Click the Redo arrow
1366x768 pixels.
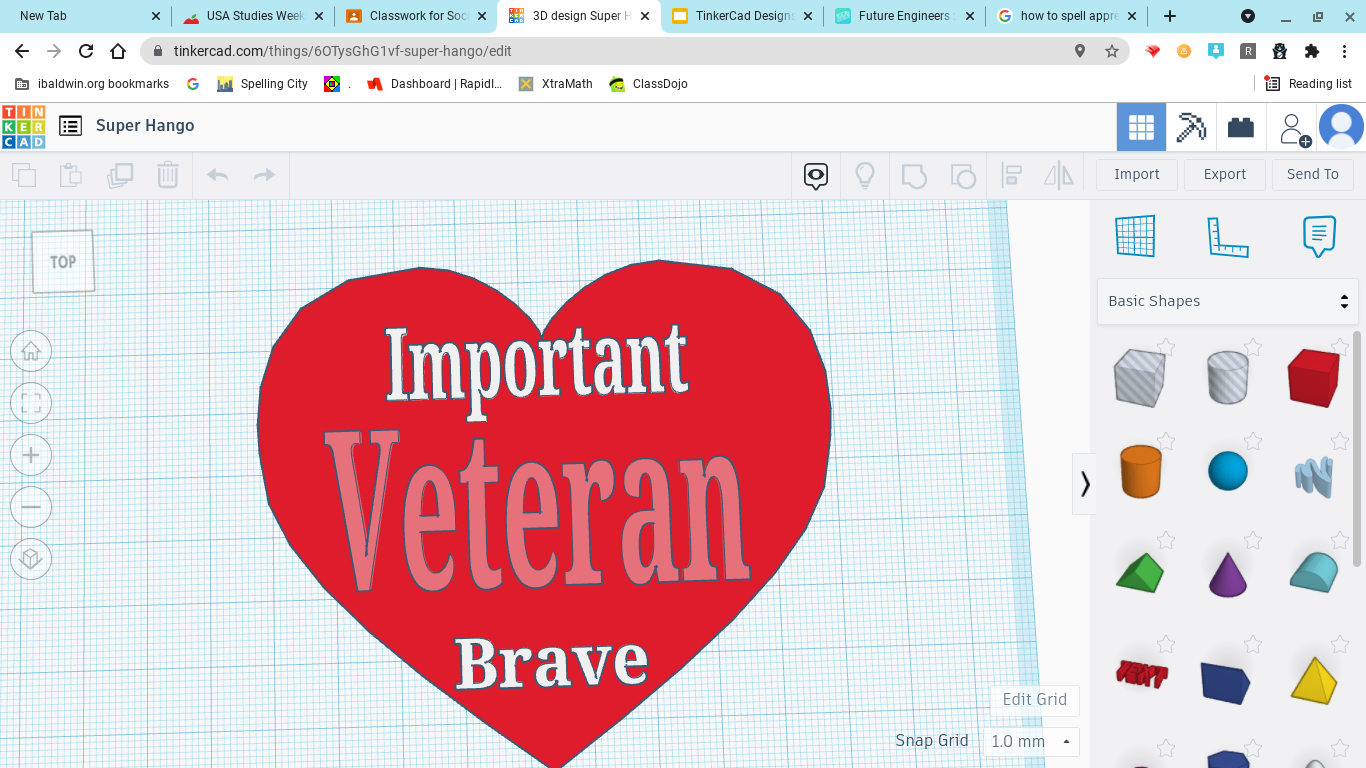264,176
